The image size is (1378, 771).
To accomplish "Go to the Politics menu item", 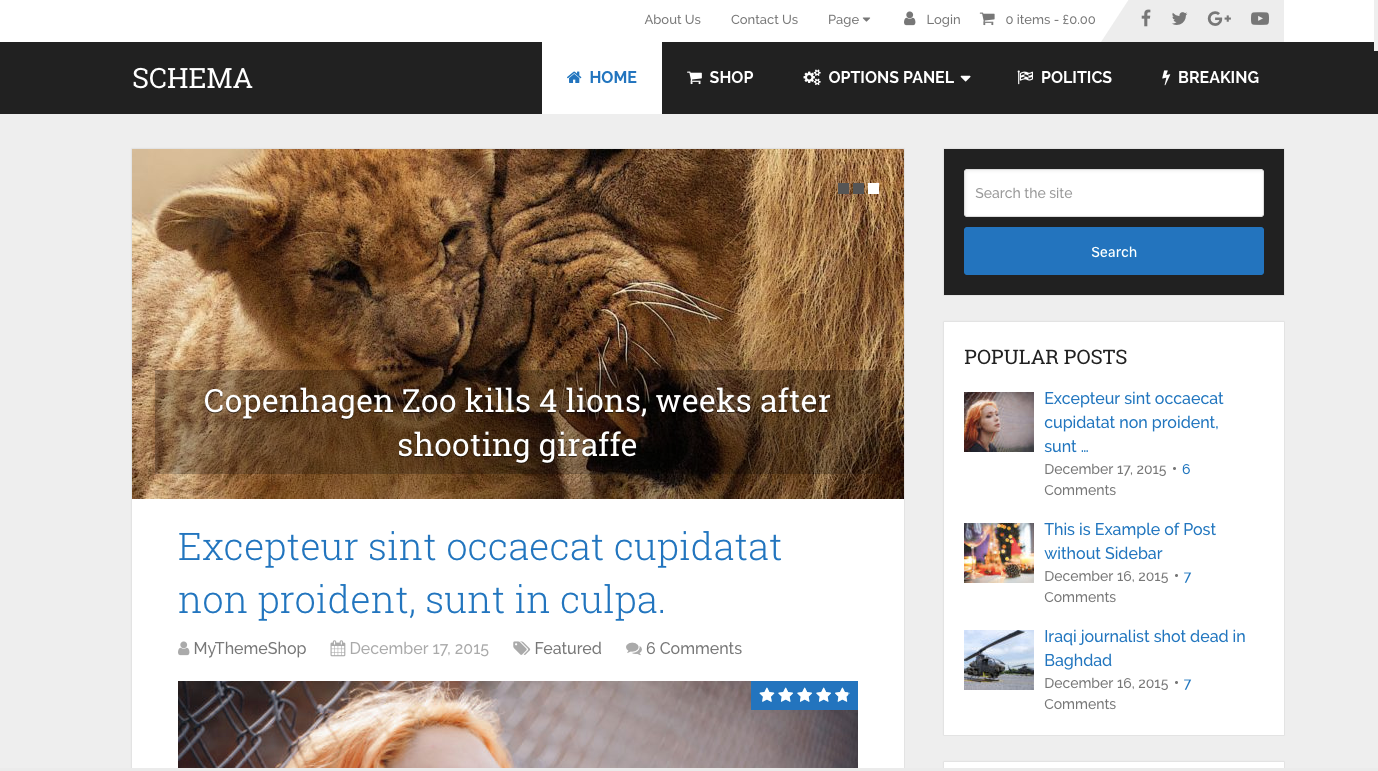I will point(1064,78).
